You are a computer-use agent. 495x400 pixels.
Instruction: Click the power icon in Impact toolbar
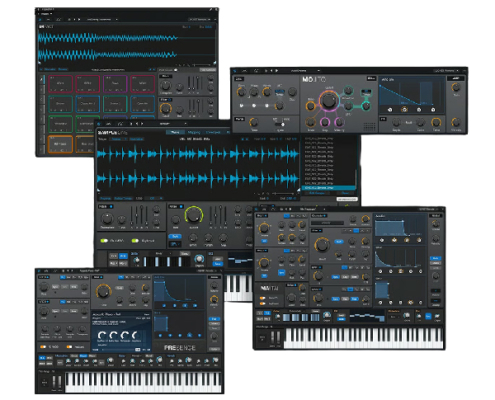coord(40,20)
